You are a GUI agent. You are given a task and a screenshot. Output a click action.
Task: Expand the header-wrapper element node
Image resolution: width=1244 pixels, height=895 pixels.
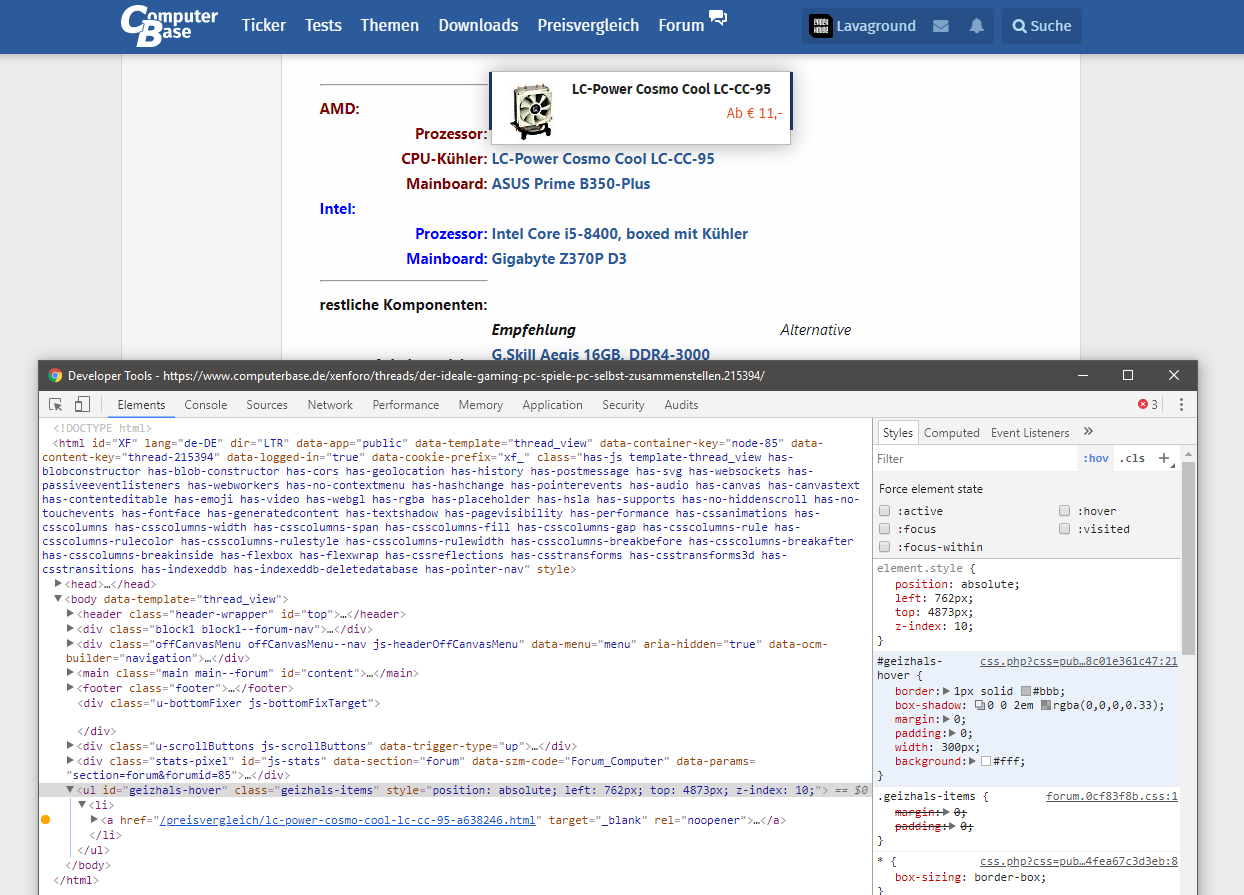[x=71, y=614]
